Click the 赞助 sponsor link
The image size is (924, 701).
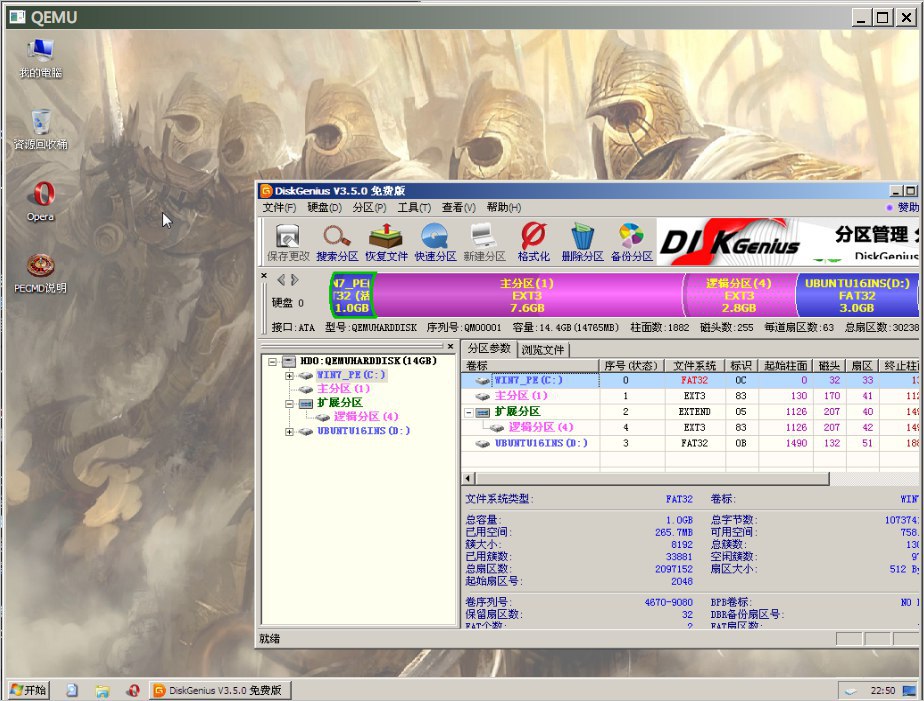[908, 207]
